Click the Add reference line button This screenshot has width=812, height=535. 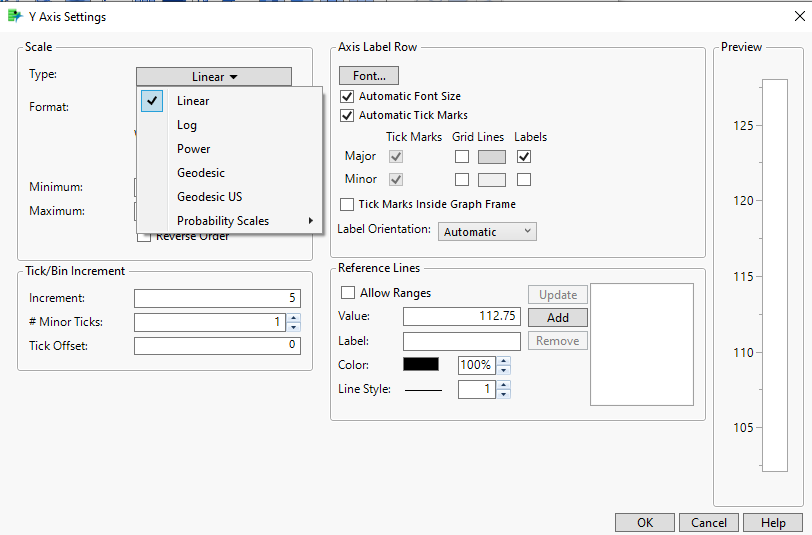pos(558,317)
